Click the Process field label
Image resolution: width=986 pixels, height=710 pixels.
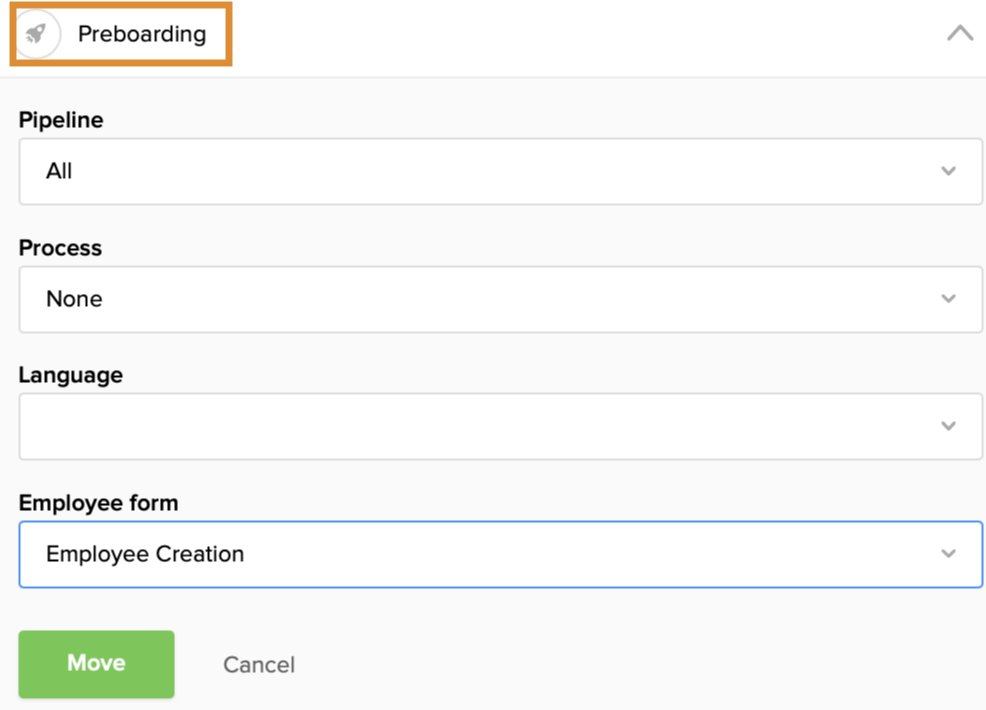click(x=60, y=248)
